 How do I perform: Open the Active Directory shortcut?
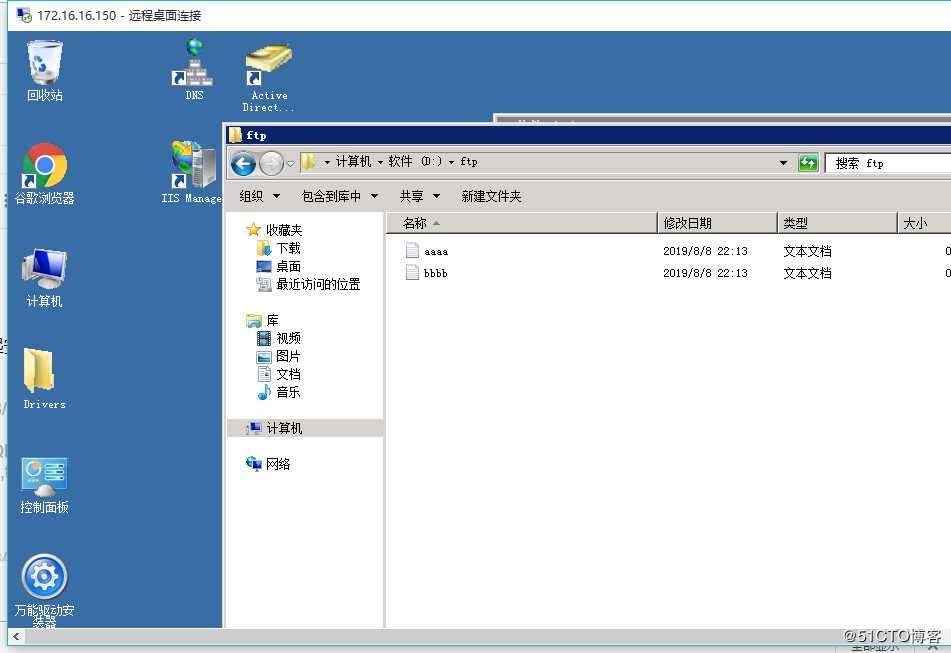click(x=269, y=78)
